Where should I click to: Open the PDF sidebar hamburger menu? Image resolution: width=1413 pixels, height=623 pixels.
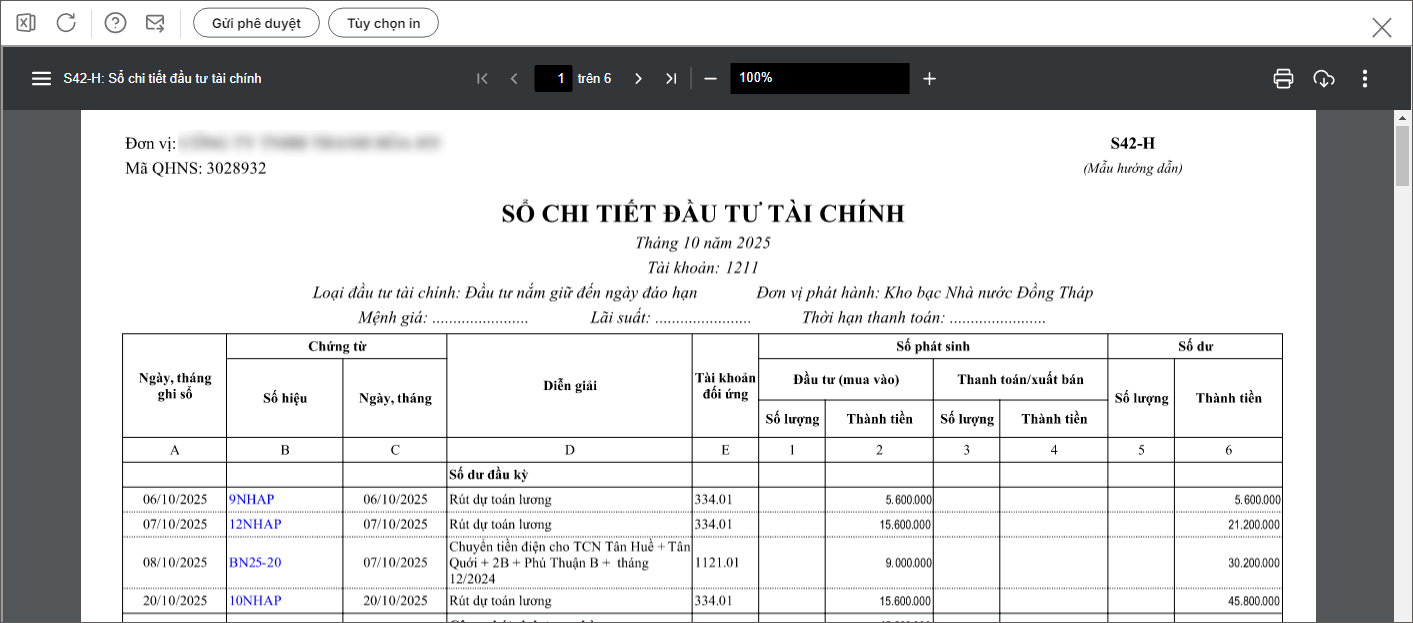[41, 78]
